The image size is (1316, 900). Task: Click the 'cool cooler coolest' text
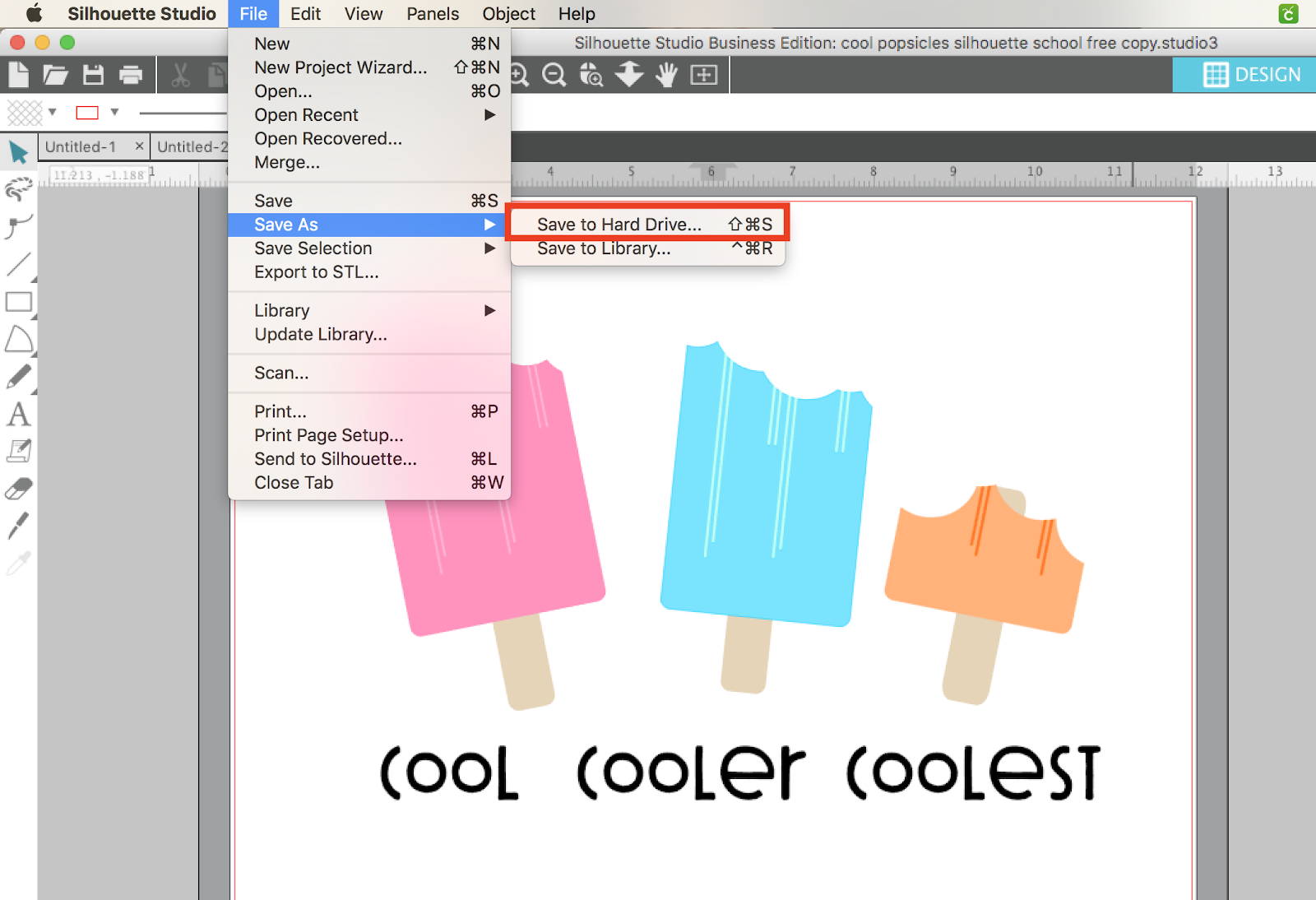pos(740,772)
